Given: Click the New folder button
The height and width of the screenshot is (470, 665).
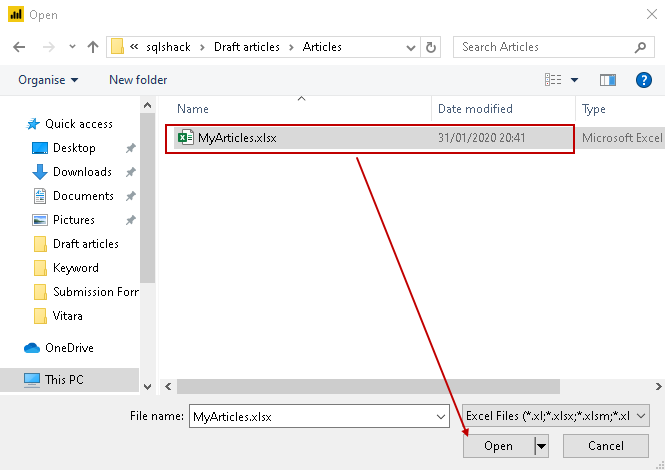Looking at the screenshot, I should (138, 80).
